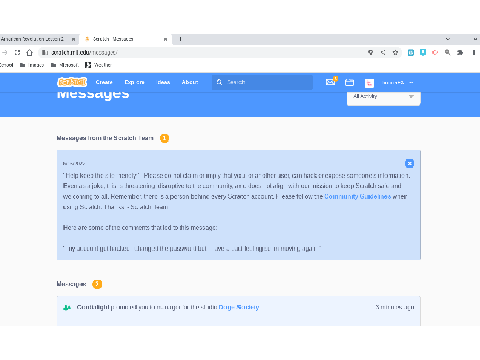Click the blue square extension icon
The height and width of the screenshot is (360, 480).
pos(411,52)
